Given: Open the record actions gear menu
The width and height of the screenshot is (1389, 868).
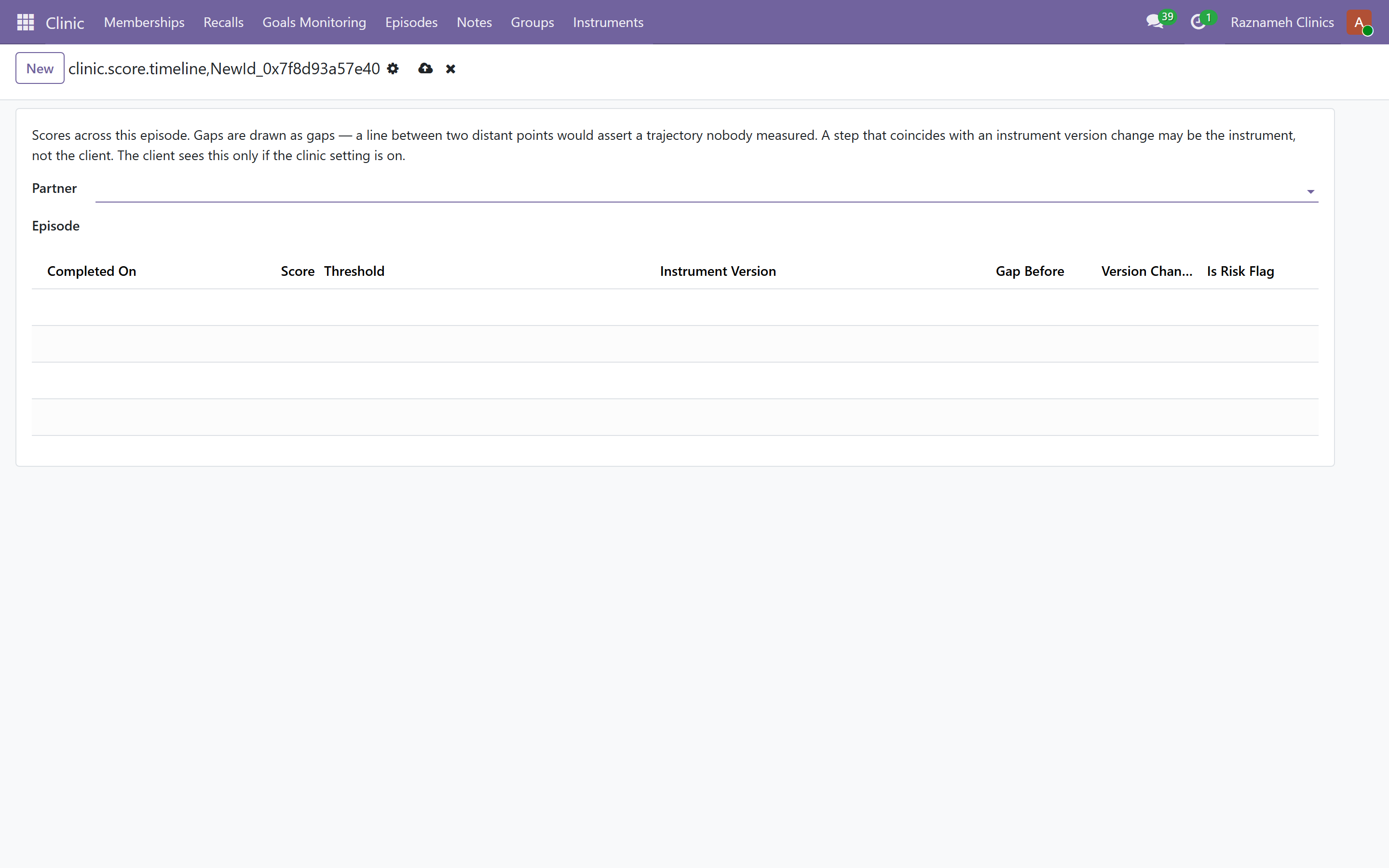Looking at the screenshot, I should (x=393, y=69).
